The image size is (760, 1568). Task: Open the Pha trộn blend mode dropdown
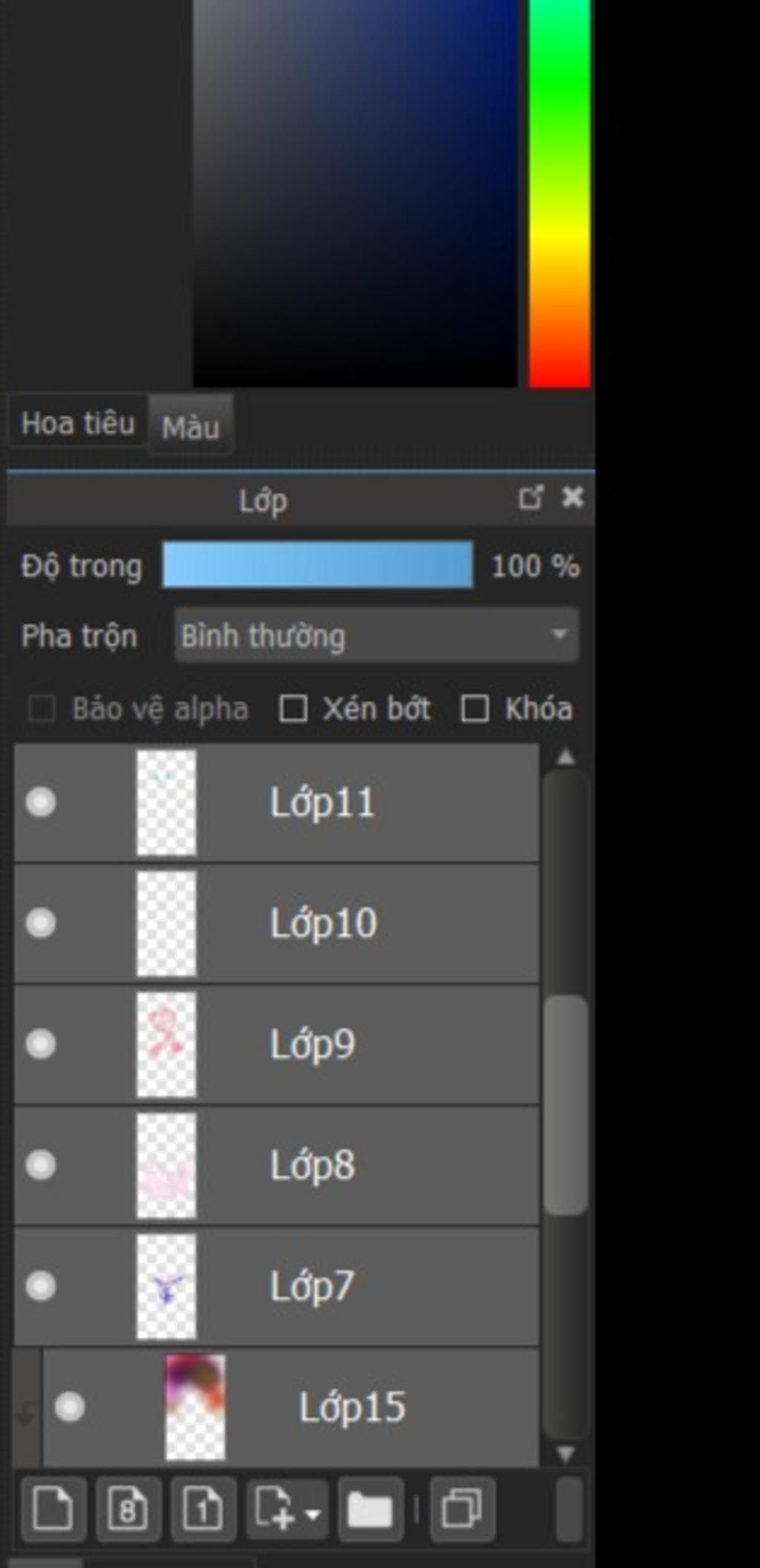pyautogui.click(x=376, y=635)
